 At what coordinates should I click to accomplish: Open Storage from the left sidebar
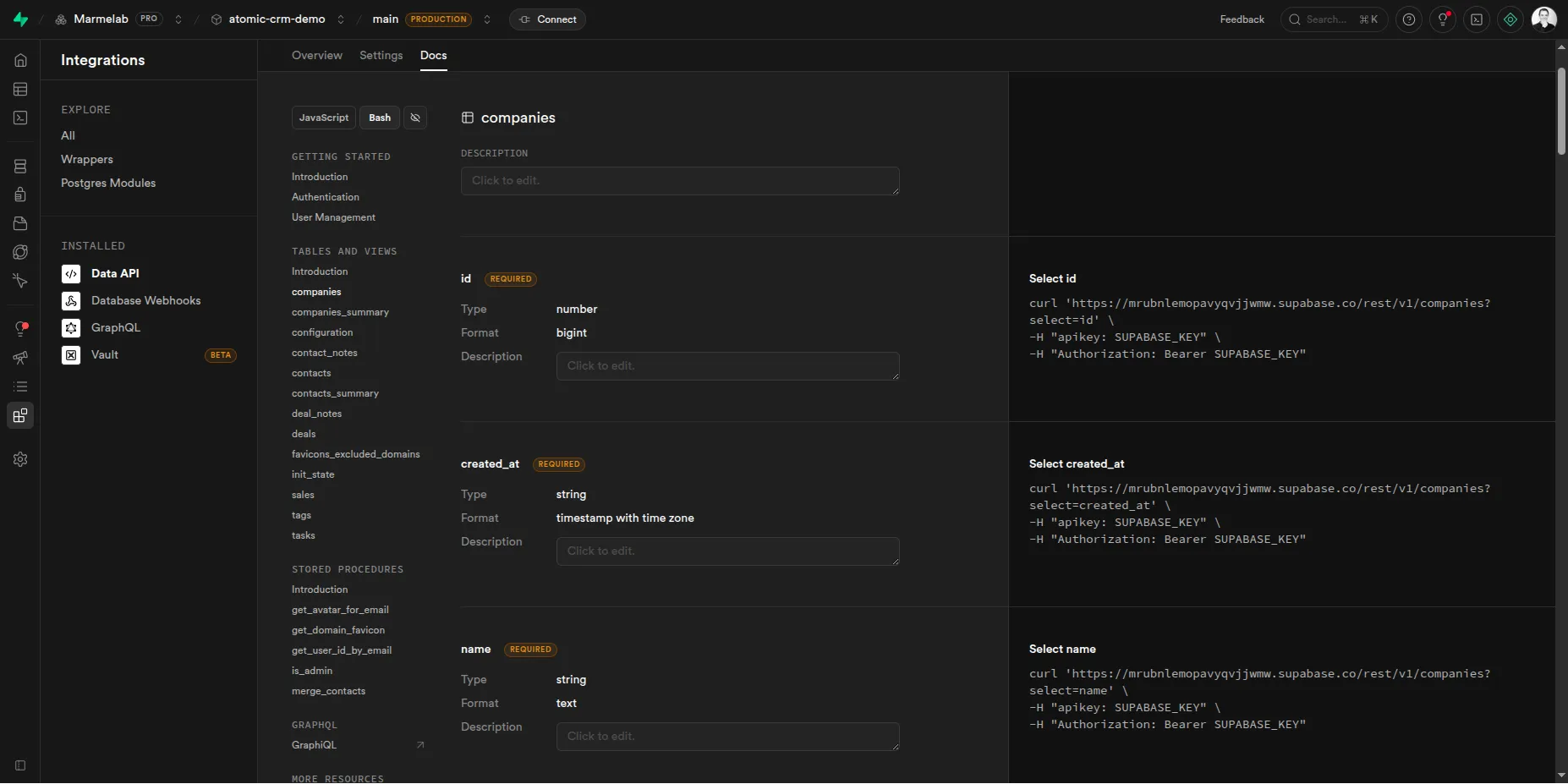pyautogui.click(x=19, y=223)
